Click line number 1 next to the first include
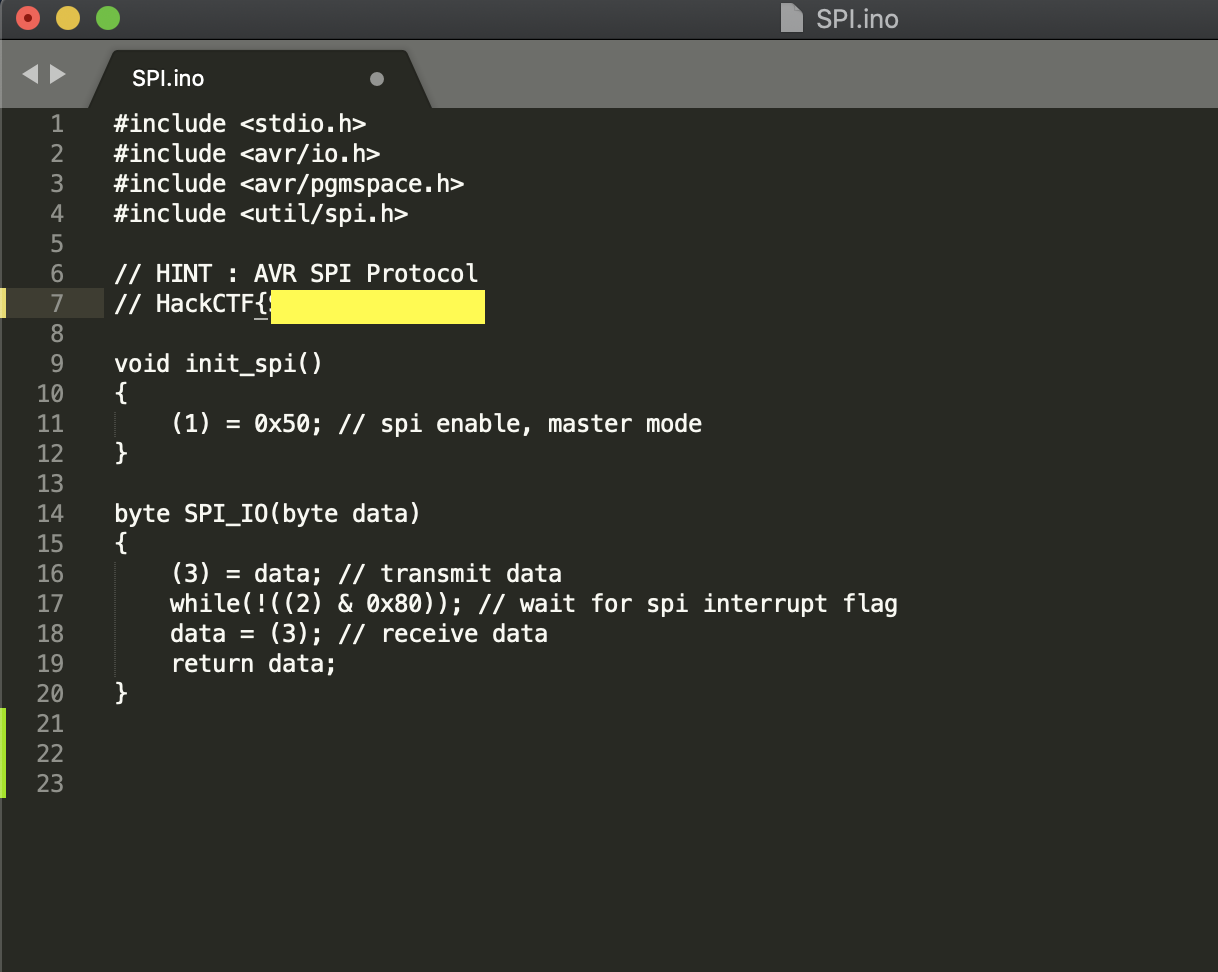This screenshot has height=972, width=1218. click(x=56, y=123)
